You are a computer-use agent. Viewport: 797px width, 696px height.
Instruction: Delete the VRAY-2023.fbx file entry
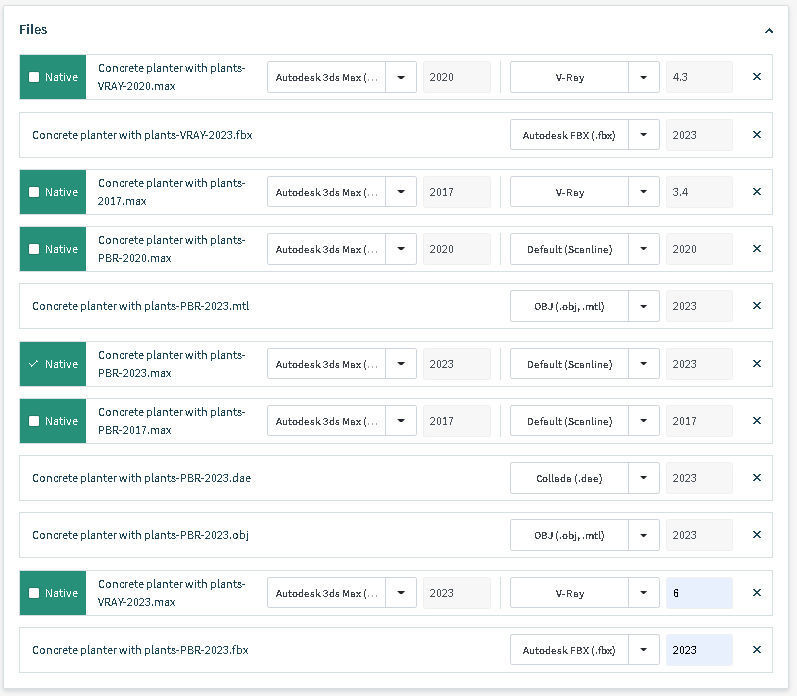click(756, 135)
